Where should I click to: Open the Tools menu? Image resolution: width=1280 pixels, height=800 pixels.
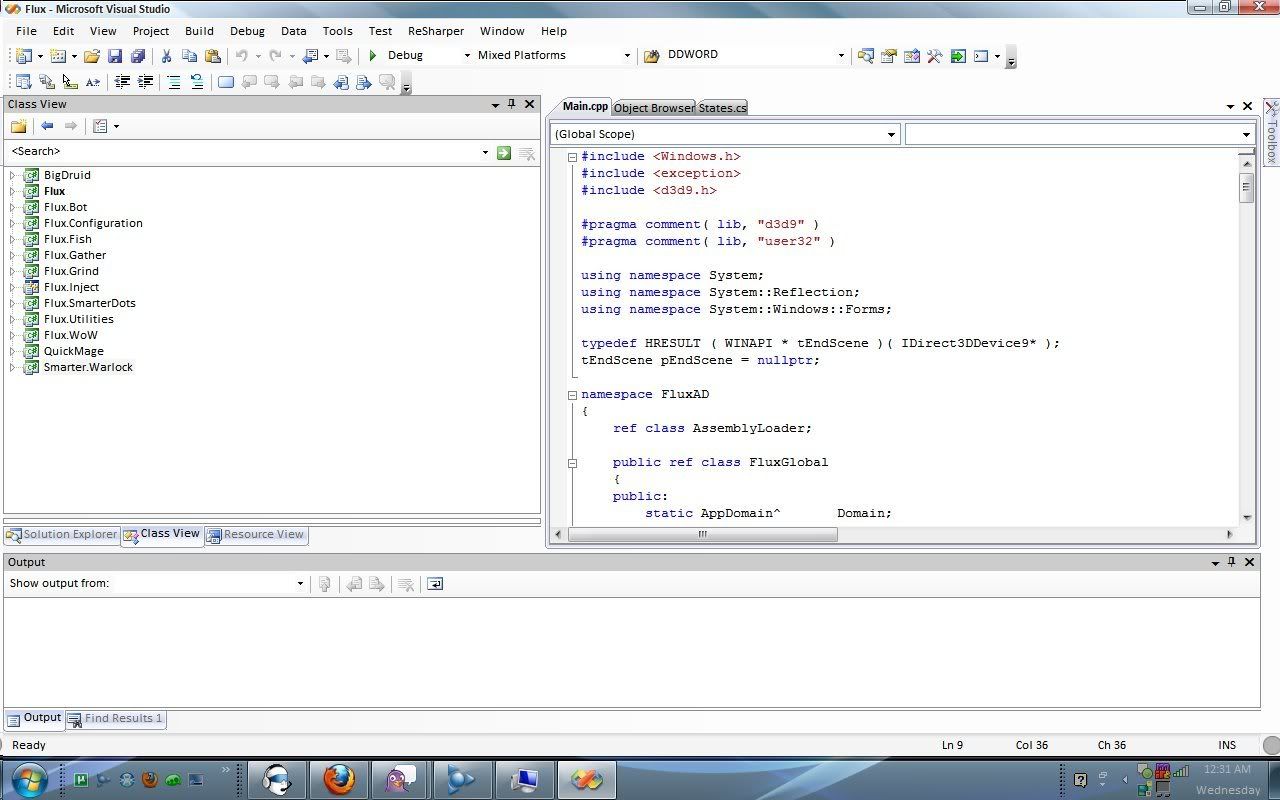[337, 31]
